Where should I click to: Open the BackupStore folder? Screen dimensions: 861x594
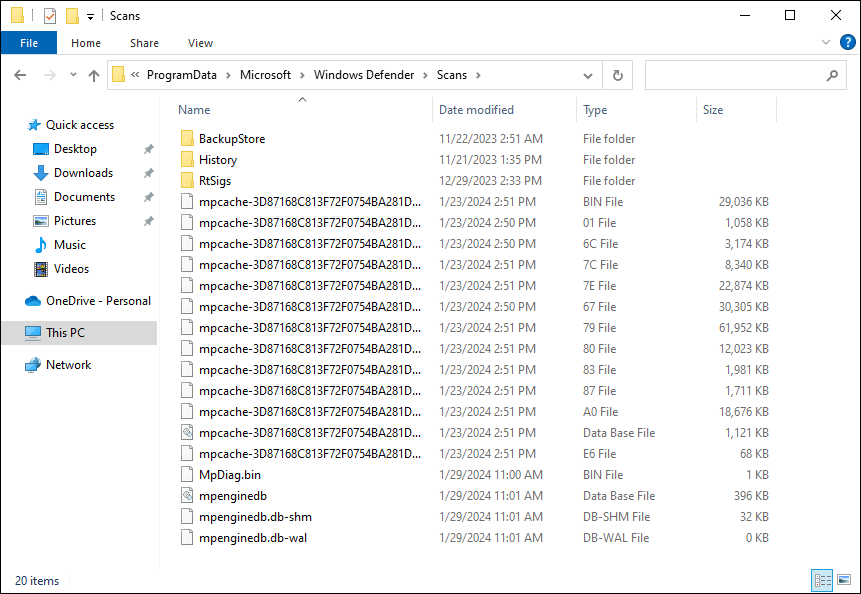[231, 139]
